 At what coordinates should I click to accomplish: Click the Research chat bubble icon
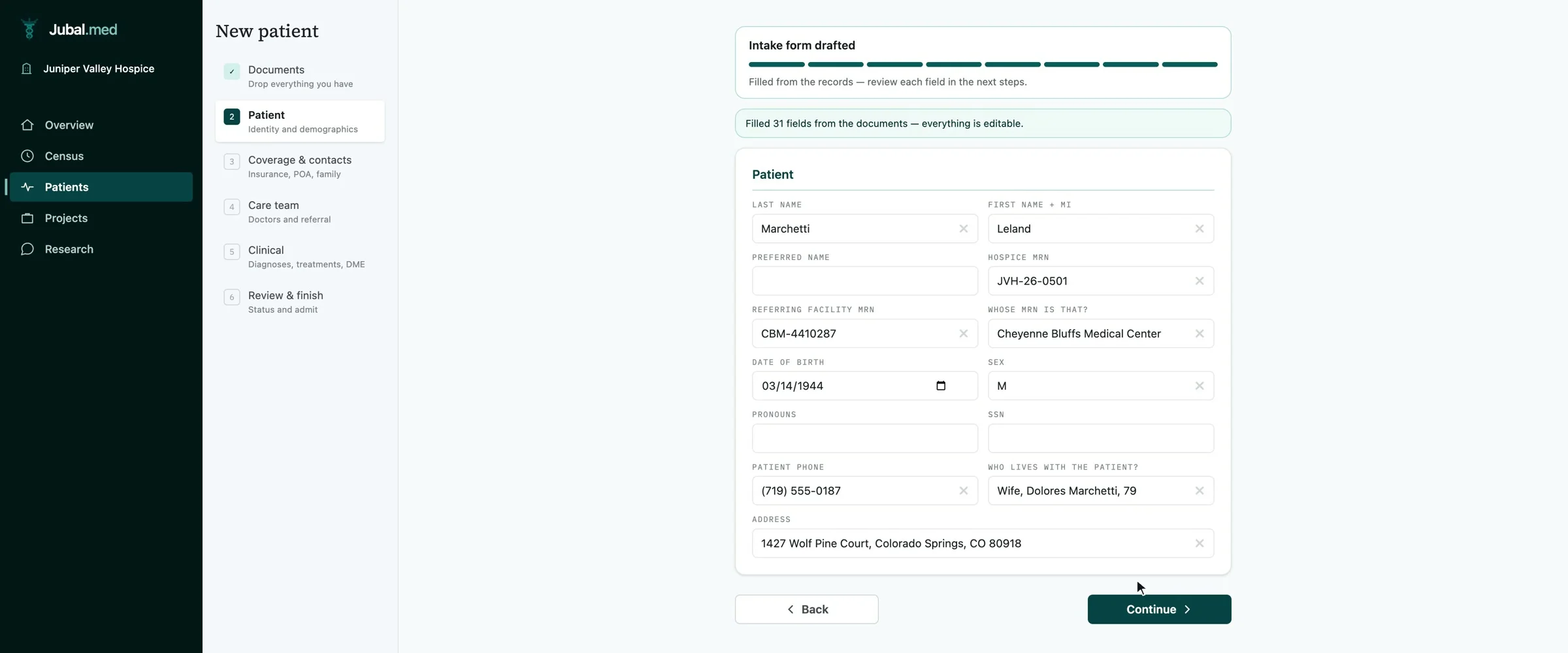27,249
